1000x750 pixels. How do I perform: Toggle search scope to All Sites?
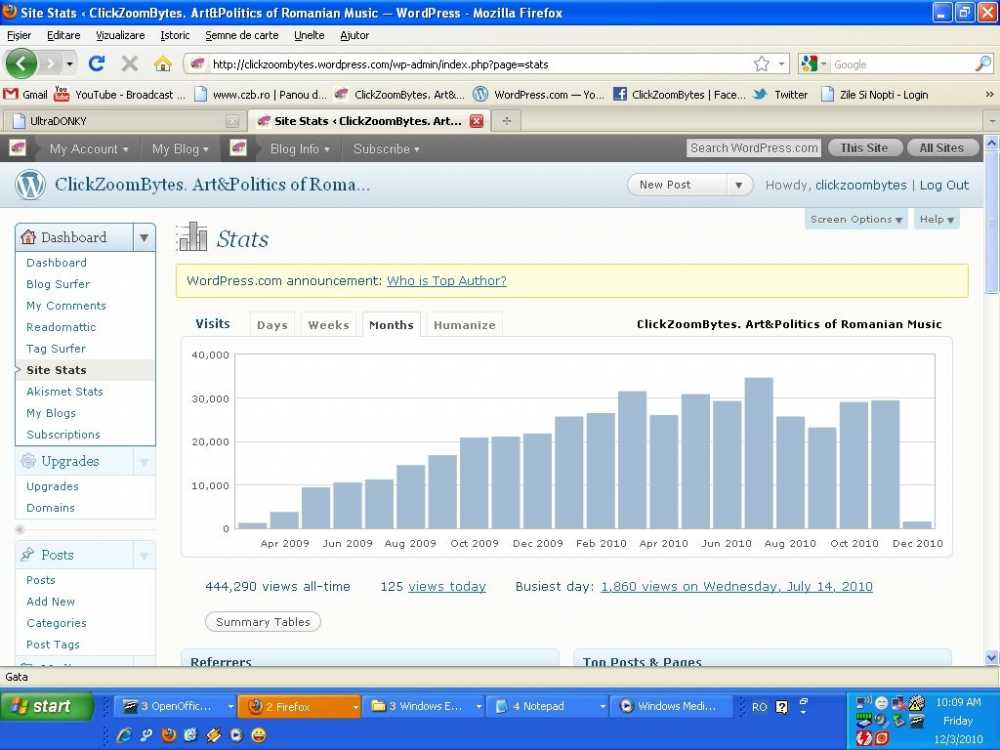[941, 148]
